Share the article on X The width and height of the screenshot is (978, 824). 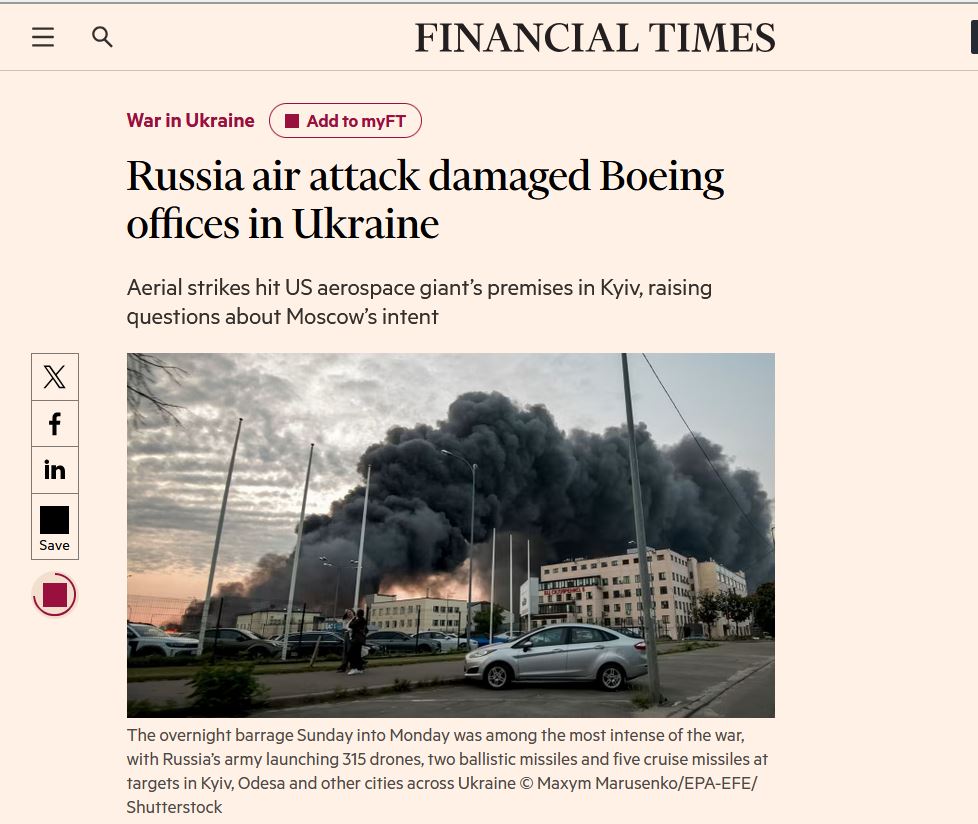pyautogui.click(x=54, y=377)
